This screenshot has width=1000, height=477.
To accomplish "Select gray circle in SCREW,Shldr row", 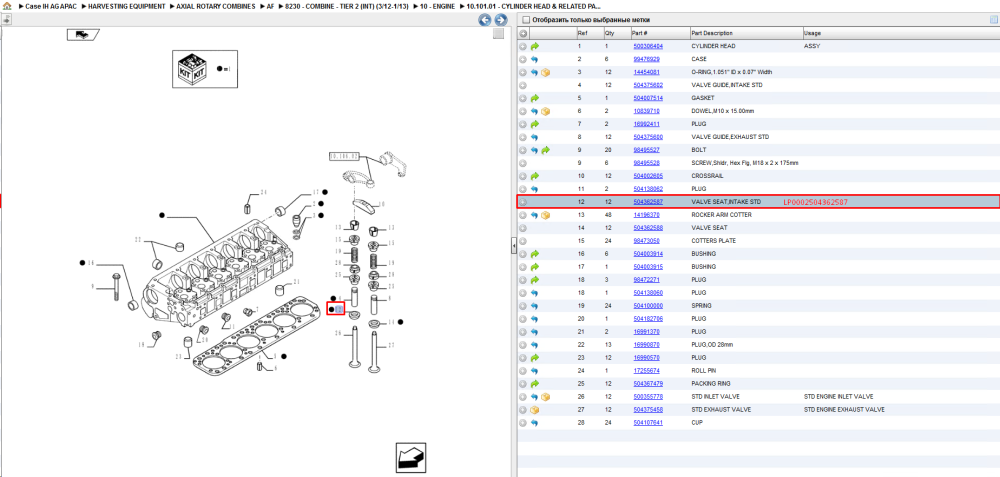I will 523,163.
